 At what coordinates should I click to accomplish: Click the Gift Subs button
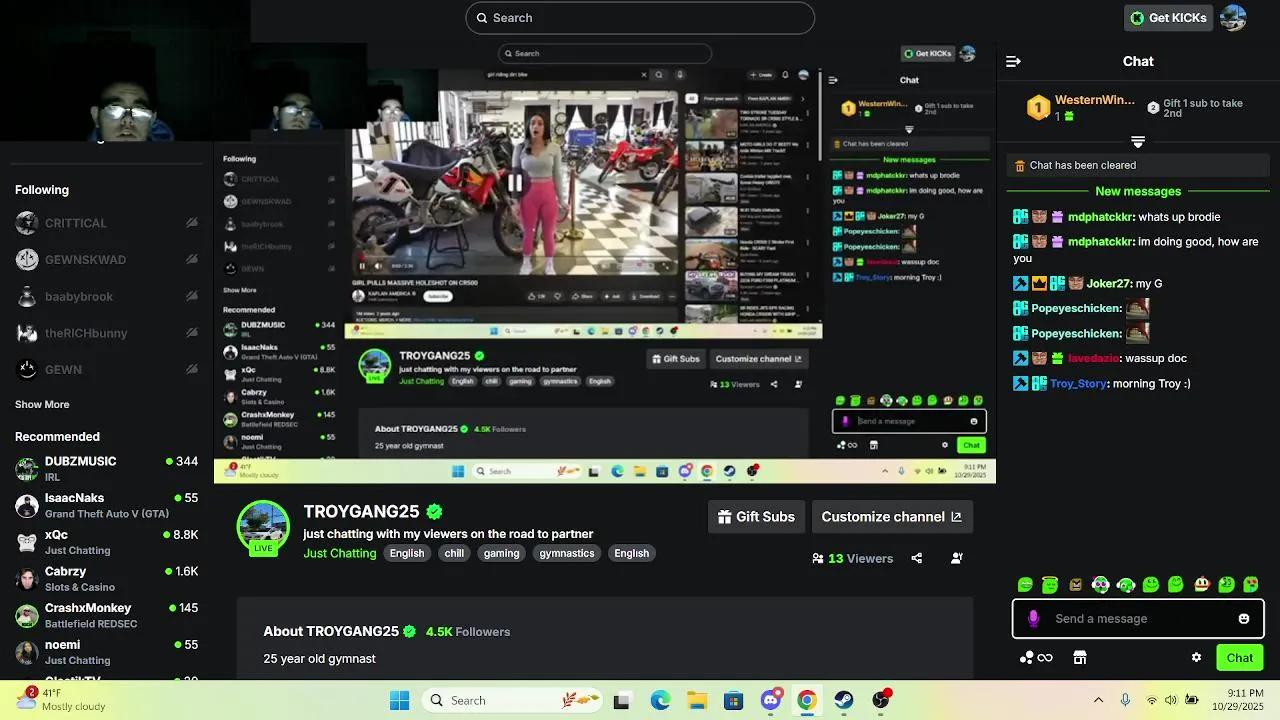[x=757, y=517]
